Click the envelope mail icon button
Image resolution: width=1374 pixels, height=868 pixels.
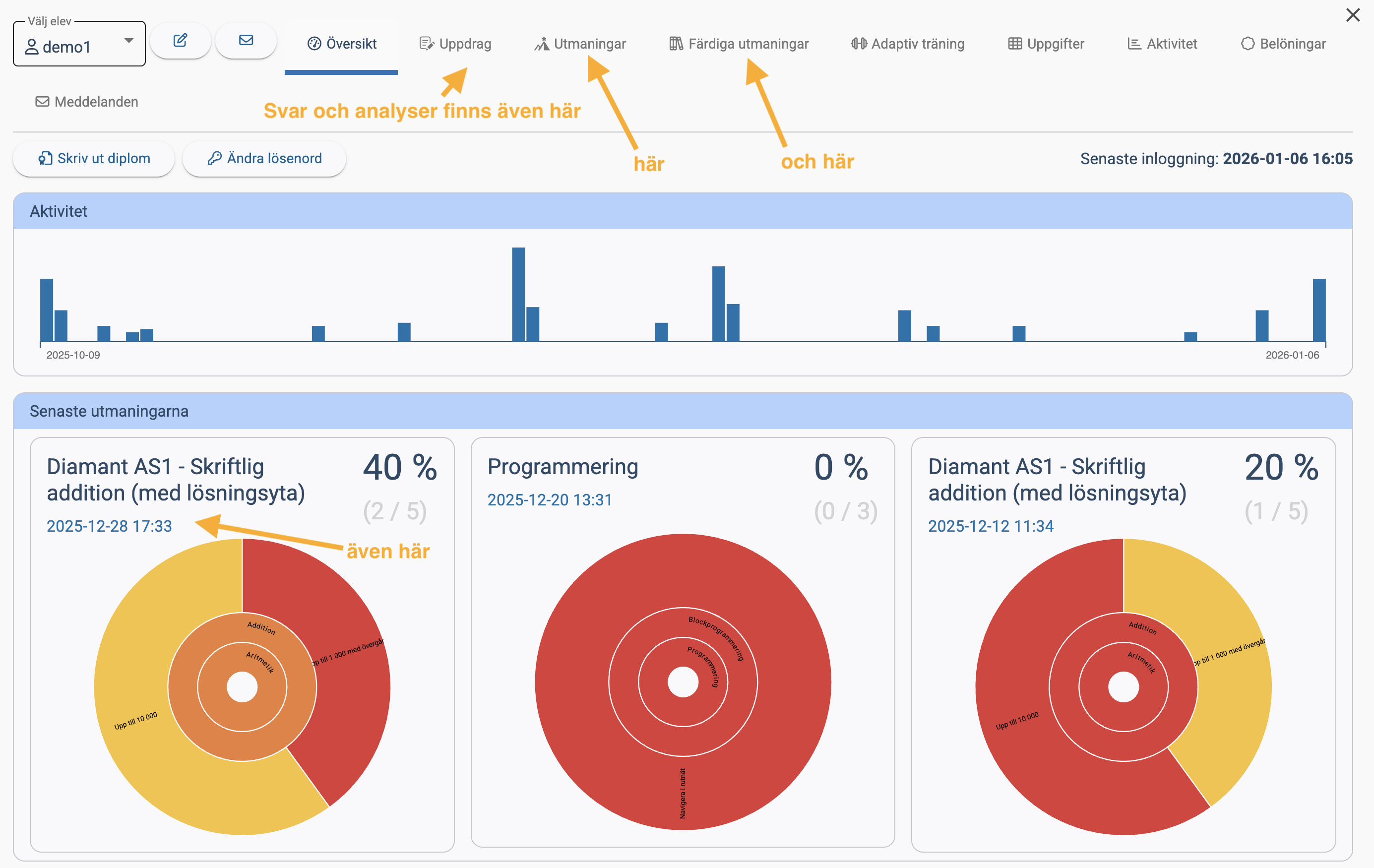coord(246,41)
